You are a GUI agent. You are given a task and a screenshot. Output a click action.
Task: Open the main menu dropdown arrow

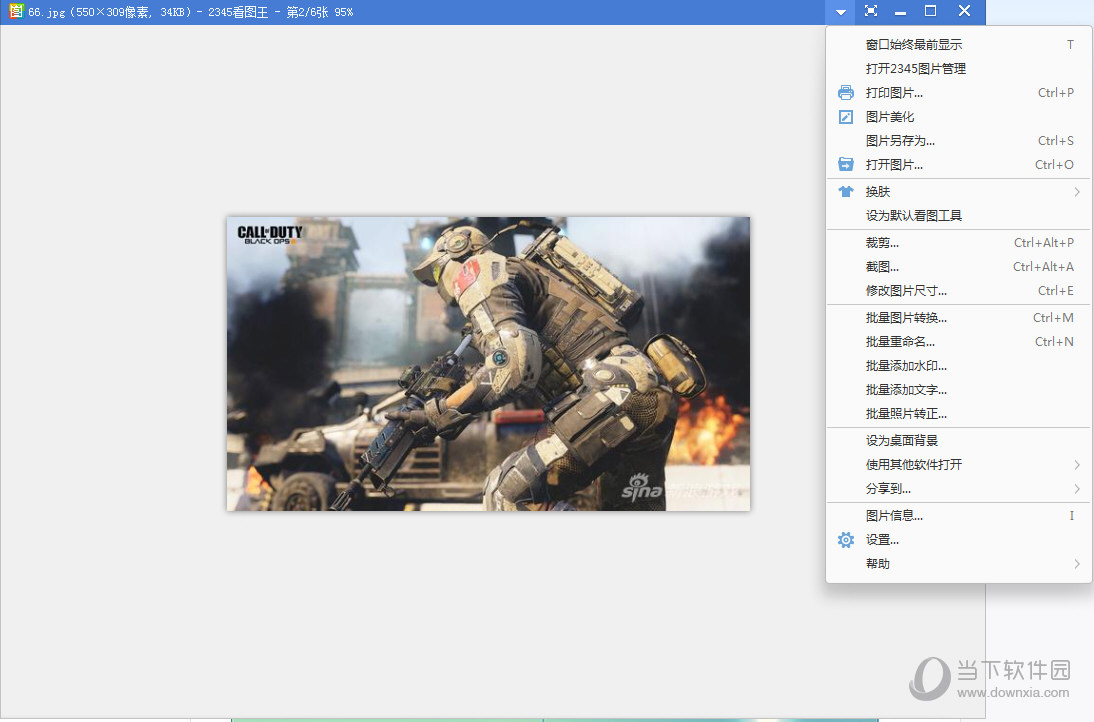tap(841, 12)
